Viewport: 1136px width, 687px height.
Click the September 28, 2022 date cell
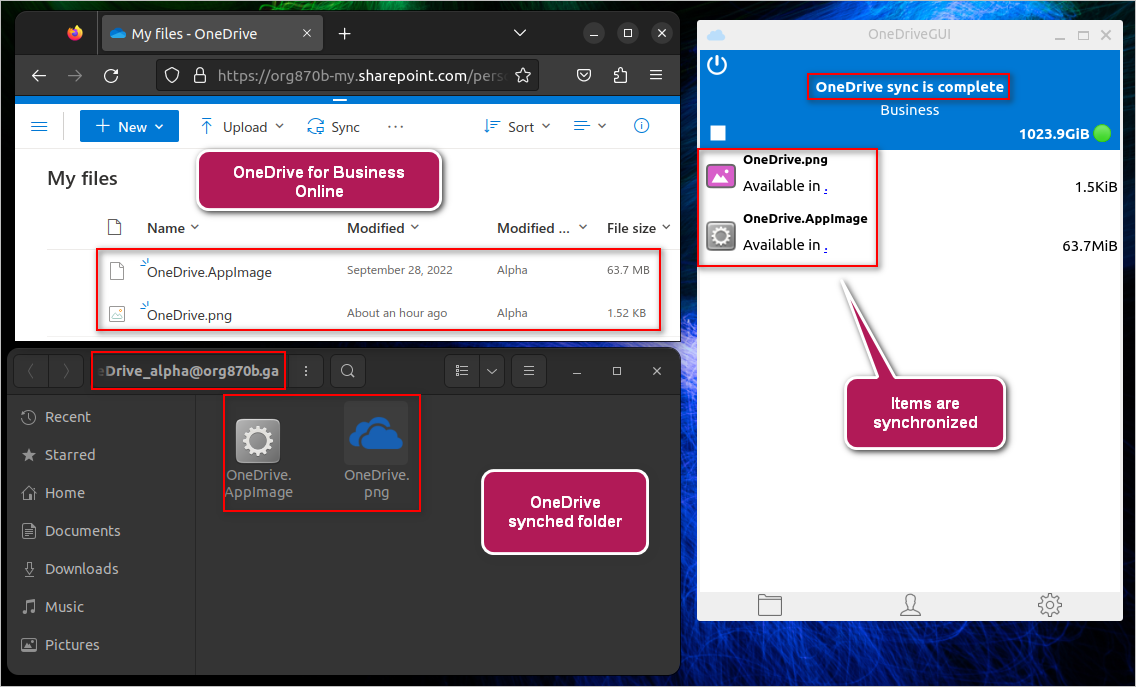(x=399, y=270)
